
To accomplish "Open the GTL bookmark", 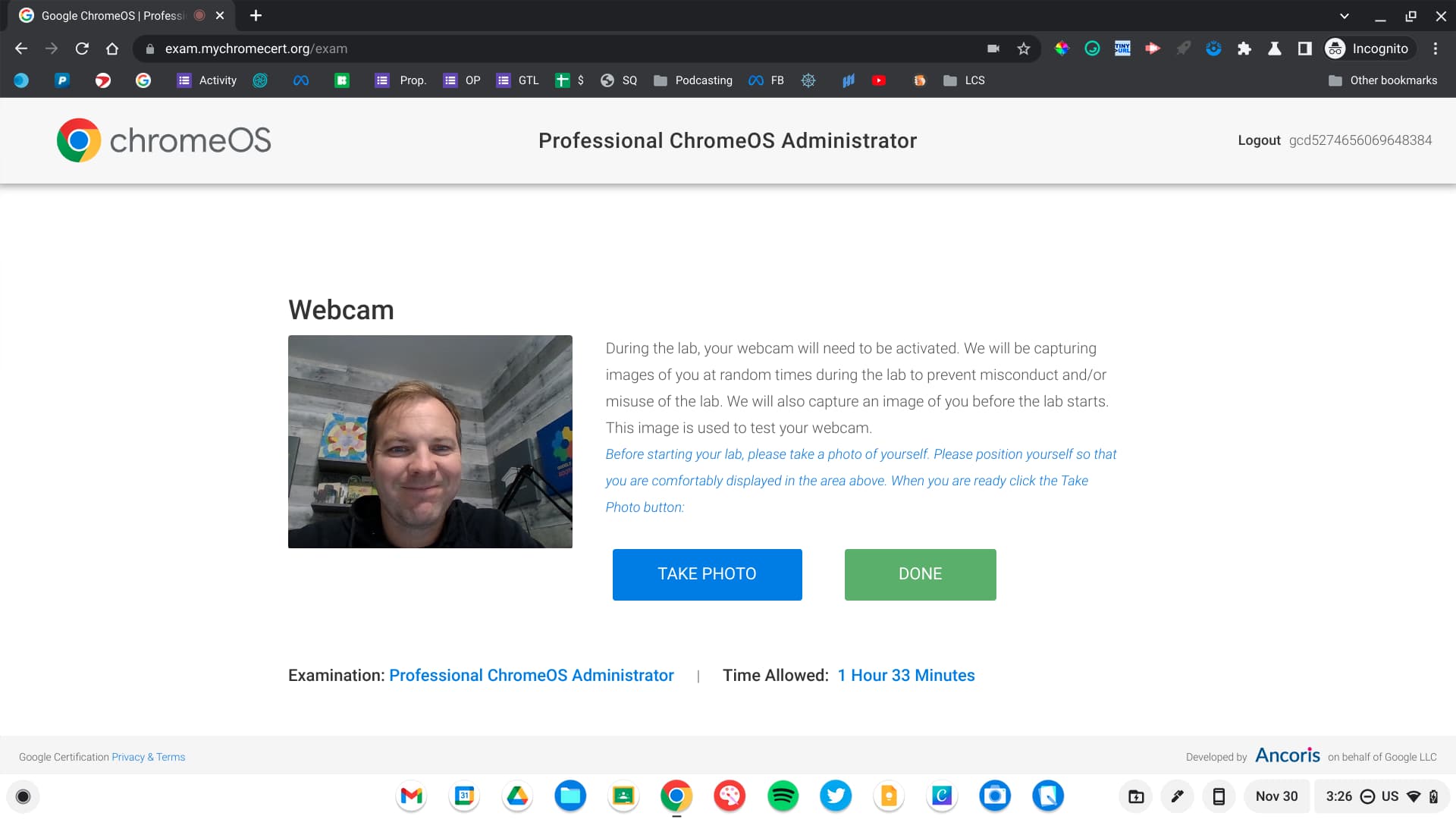I will pyautogui.click(x=517, y=80).
